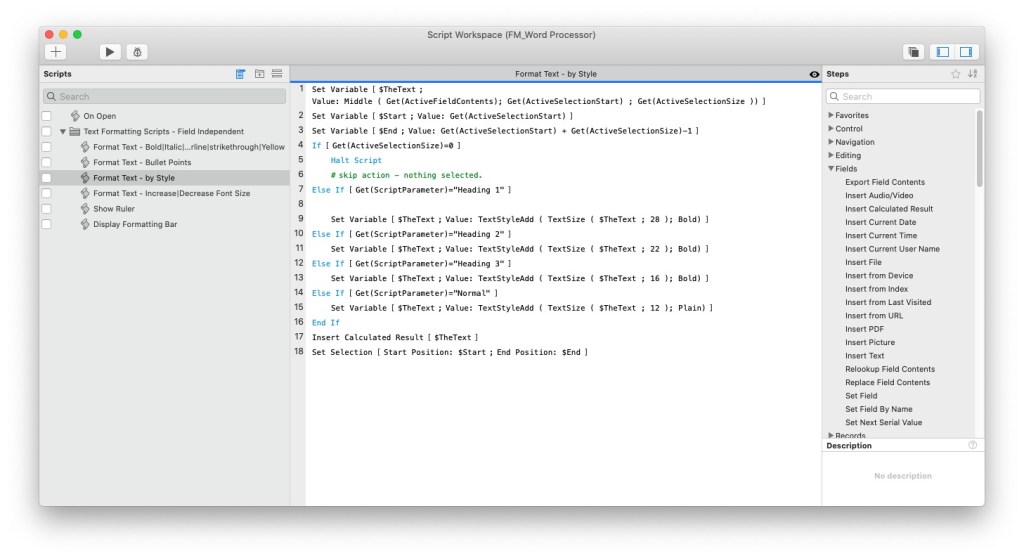Open the Script Debugger bug icon
The image size is (1024, 558).
click(137, 51)
